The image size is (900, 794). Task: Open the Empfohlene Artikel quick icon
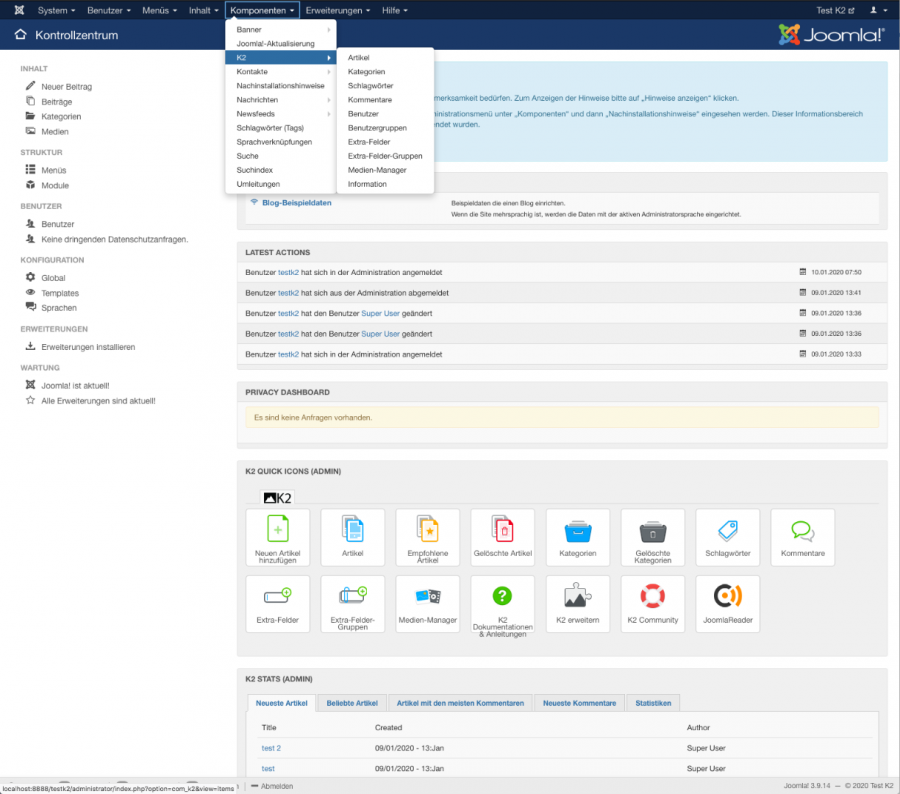click(x=428, y=537)
